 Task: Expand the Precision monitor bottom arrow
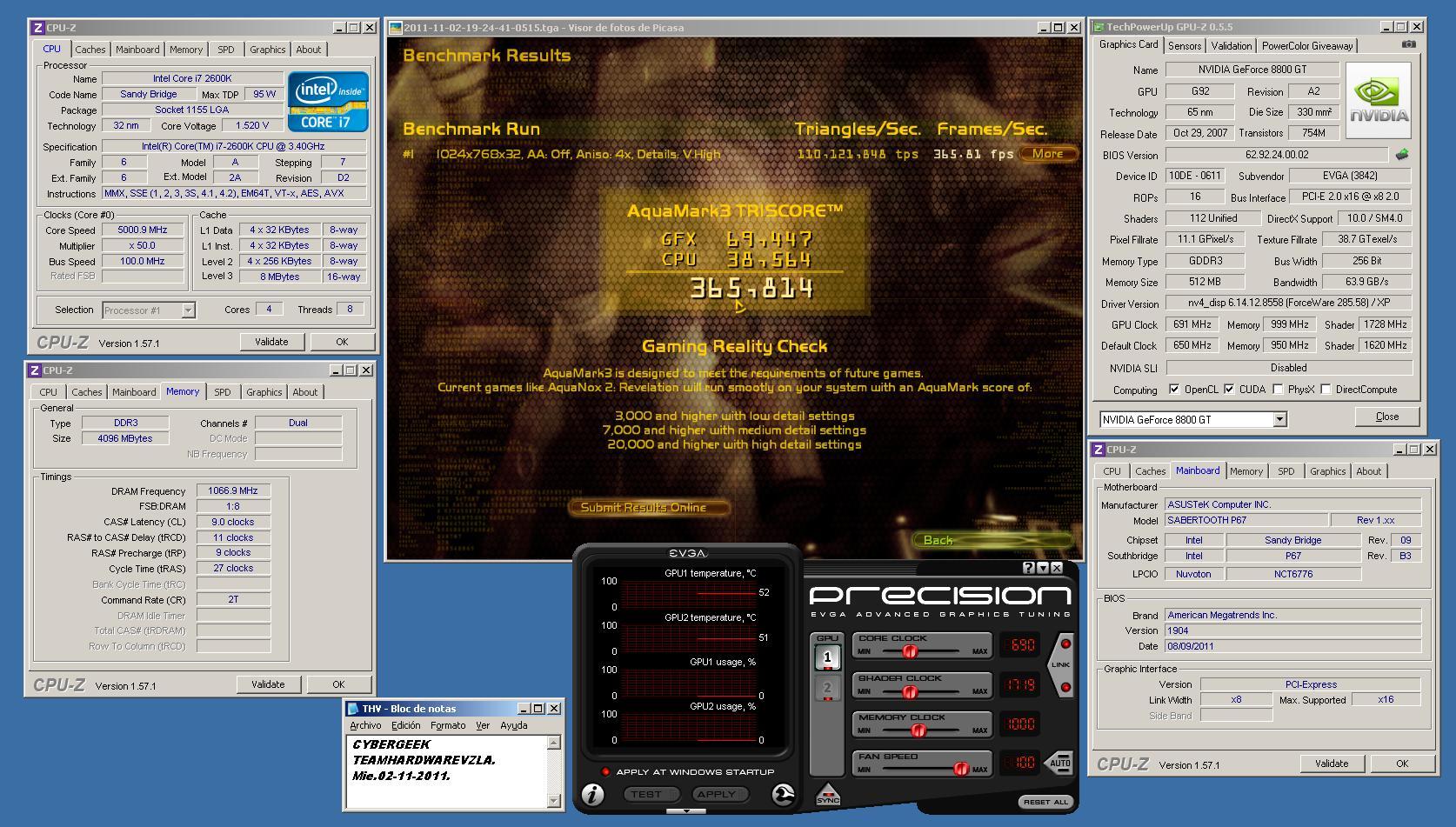click(x=687, y=810)
